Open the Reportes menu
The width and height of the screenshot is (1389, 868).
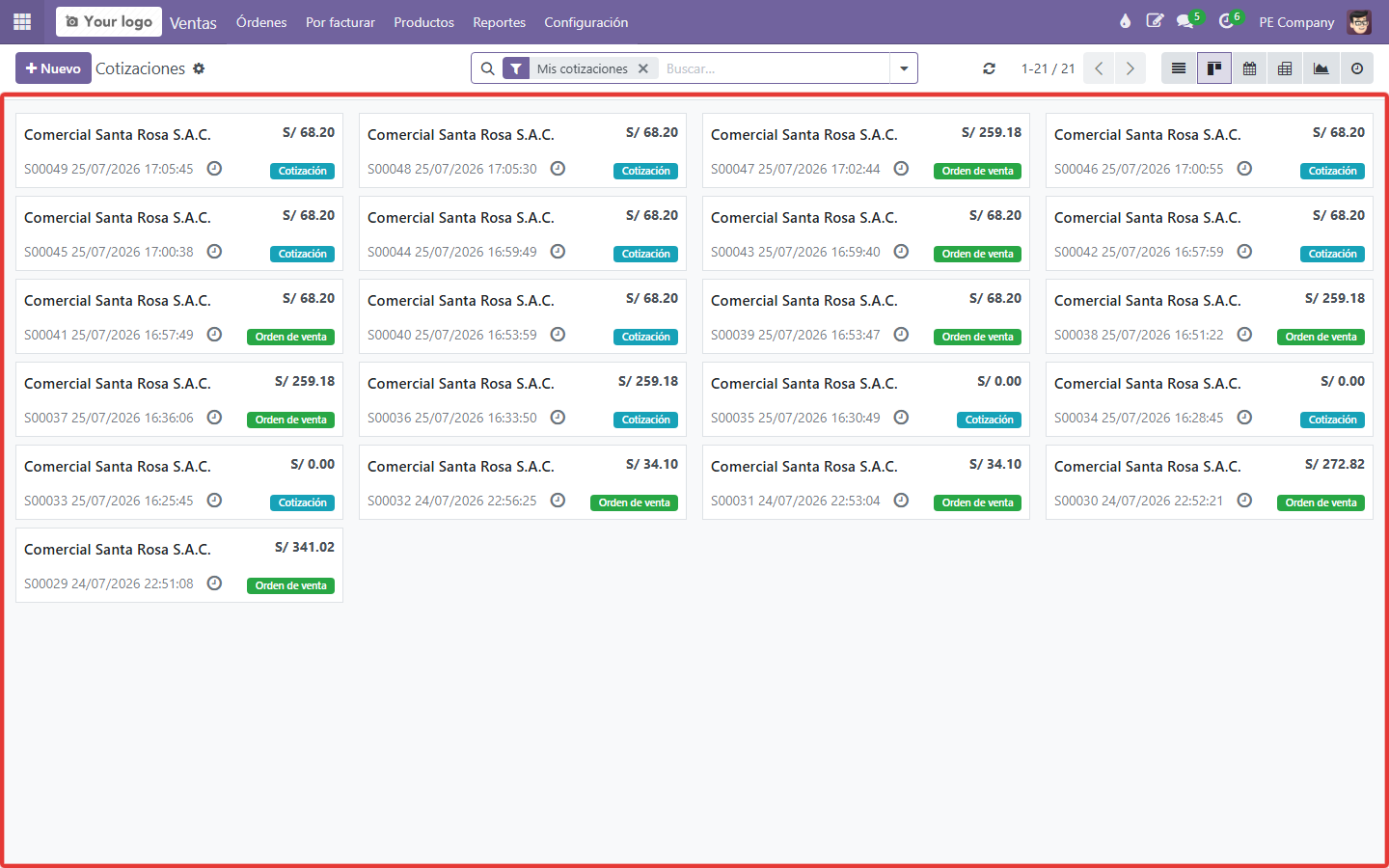[x=500, y=22]
